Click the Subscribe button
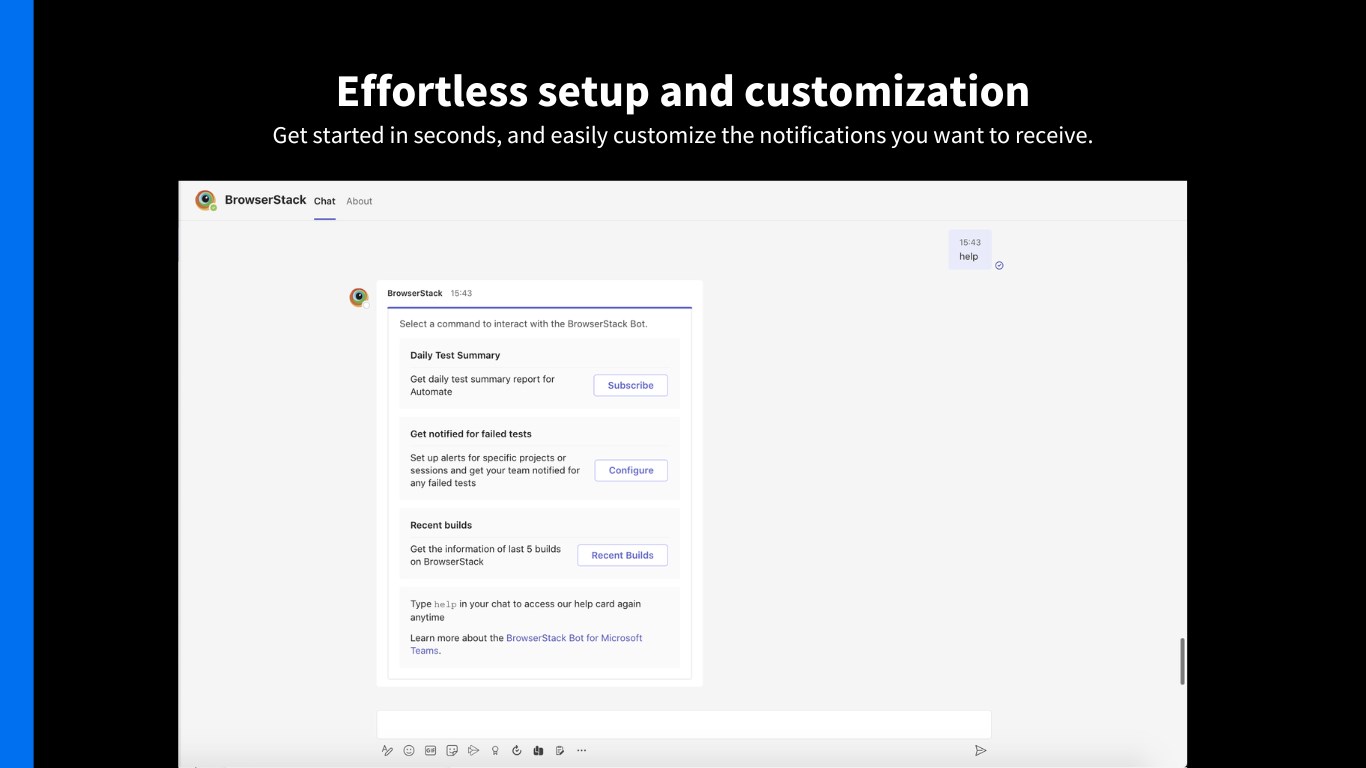1366x768 pixels. click(x=631, y=385)
